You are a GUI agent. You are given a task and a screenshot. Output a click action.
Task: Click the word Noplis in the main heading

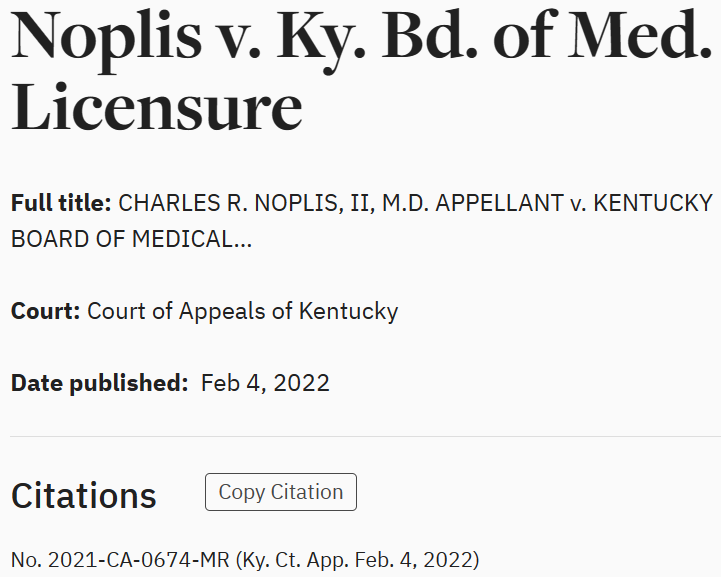pyautogui.click(x=106, y=38)
